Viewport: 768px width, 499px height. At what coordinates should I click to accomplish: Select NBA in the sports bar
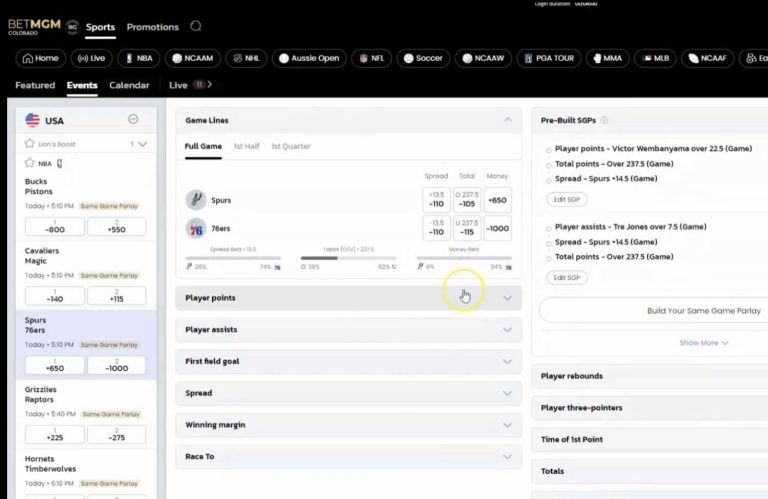tap(139, 58)
